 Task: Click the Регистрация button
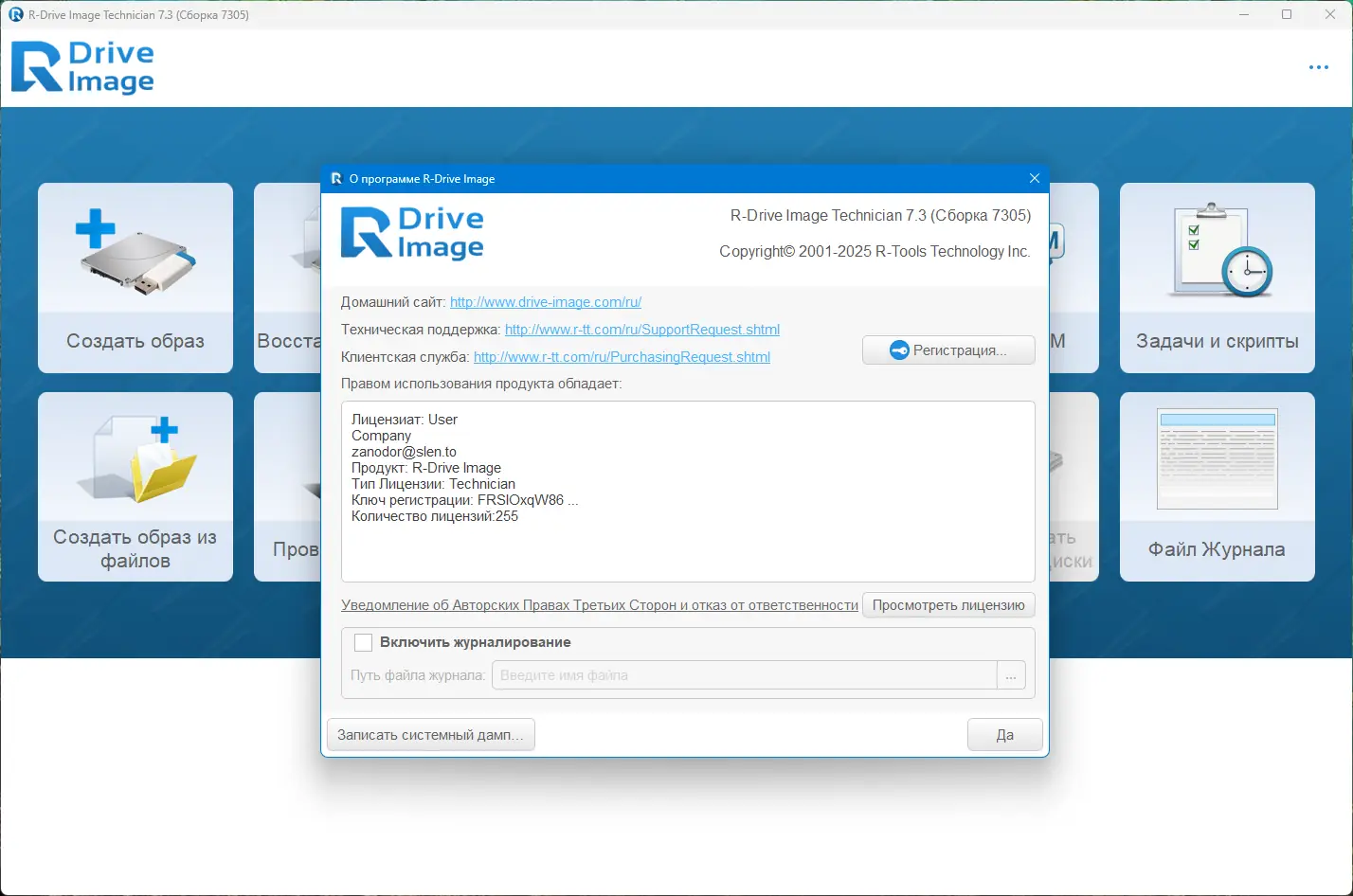pyautogui.click(x=948, y=350)
